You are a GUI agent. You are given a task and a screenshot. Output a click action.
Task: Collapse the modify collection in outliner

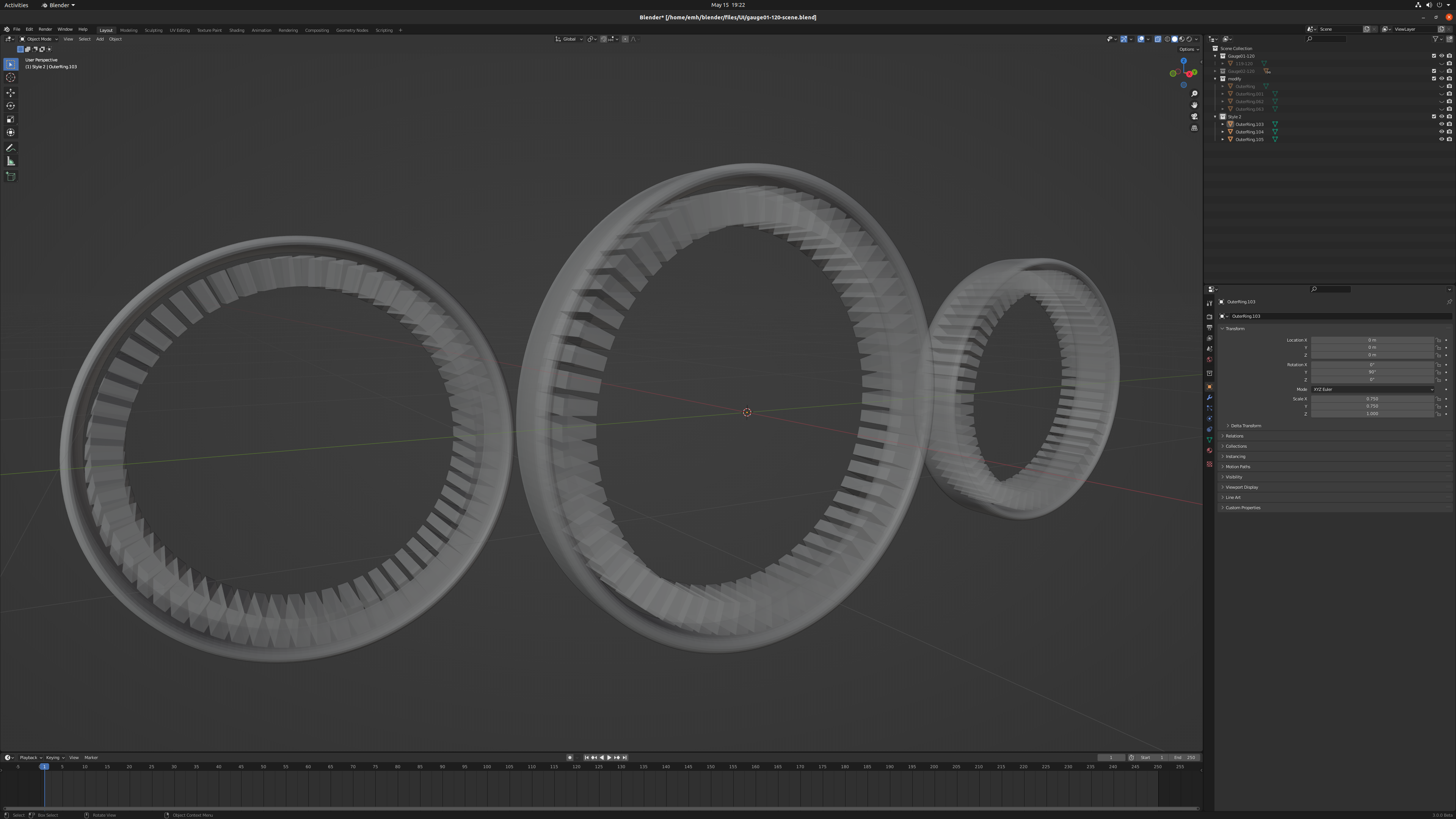[1215, 78]
